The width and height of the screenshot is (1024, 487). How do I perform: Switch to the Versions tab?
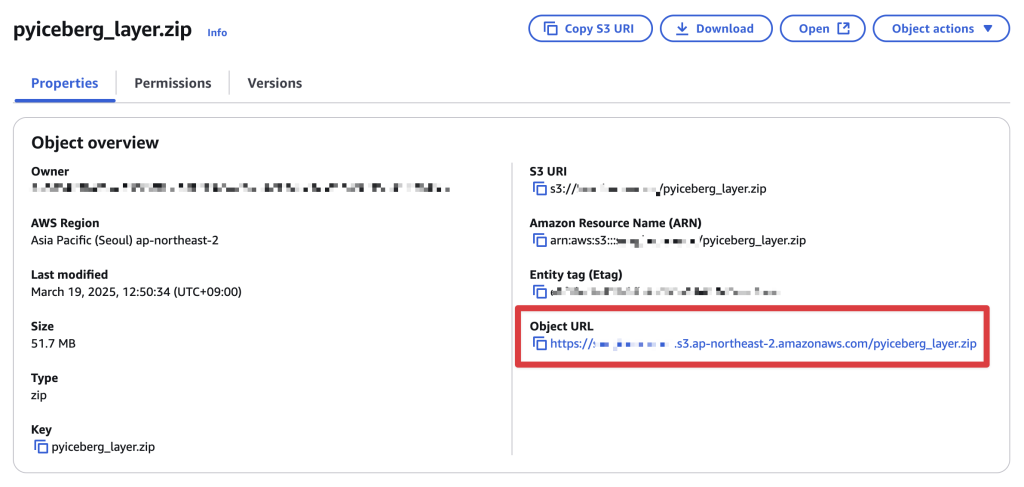274,84
